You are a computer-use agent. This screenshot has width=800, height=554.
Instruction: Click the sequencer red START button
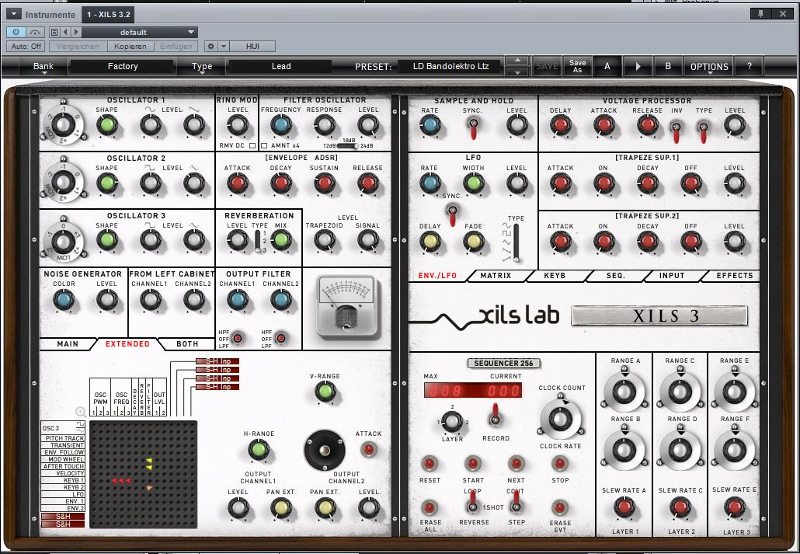pos(473,463)
